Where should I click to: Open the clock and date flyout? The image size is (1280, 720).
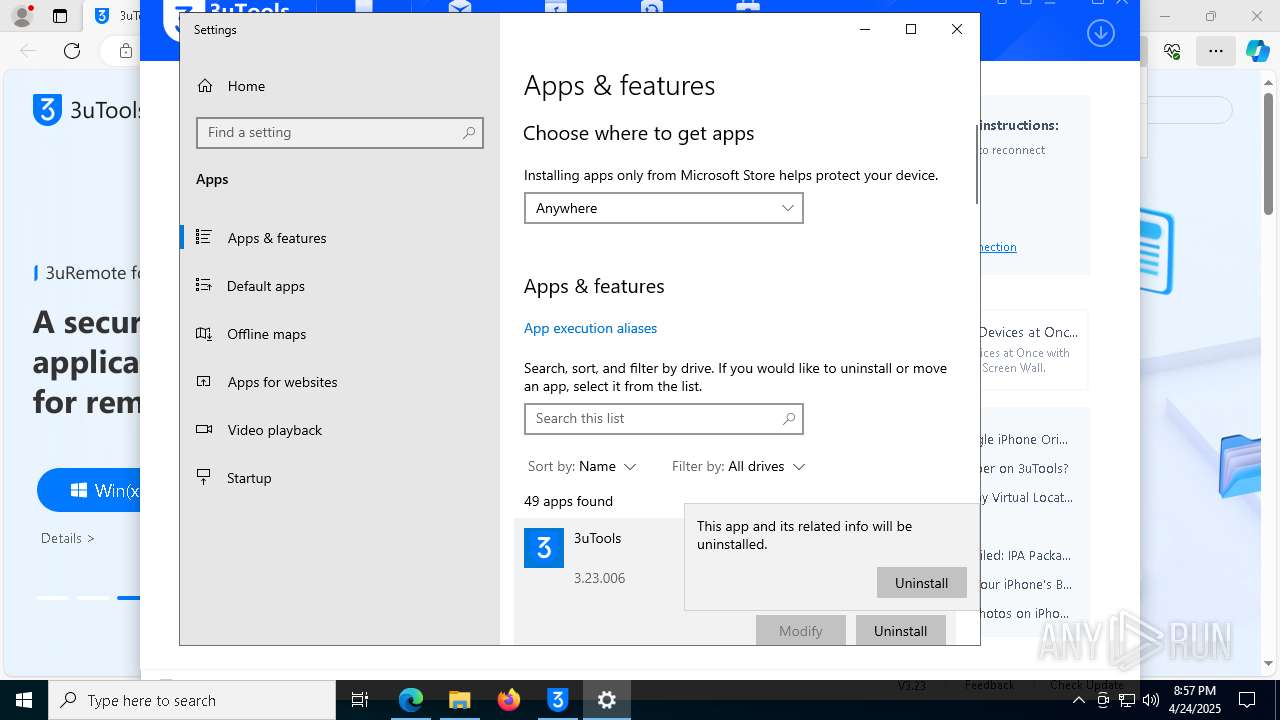click(1194, 700)
